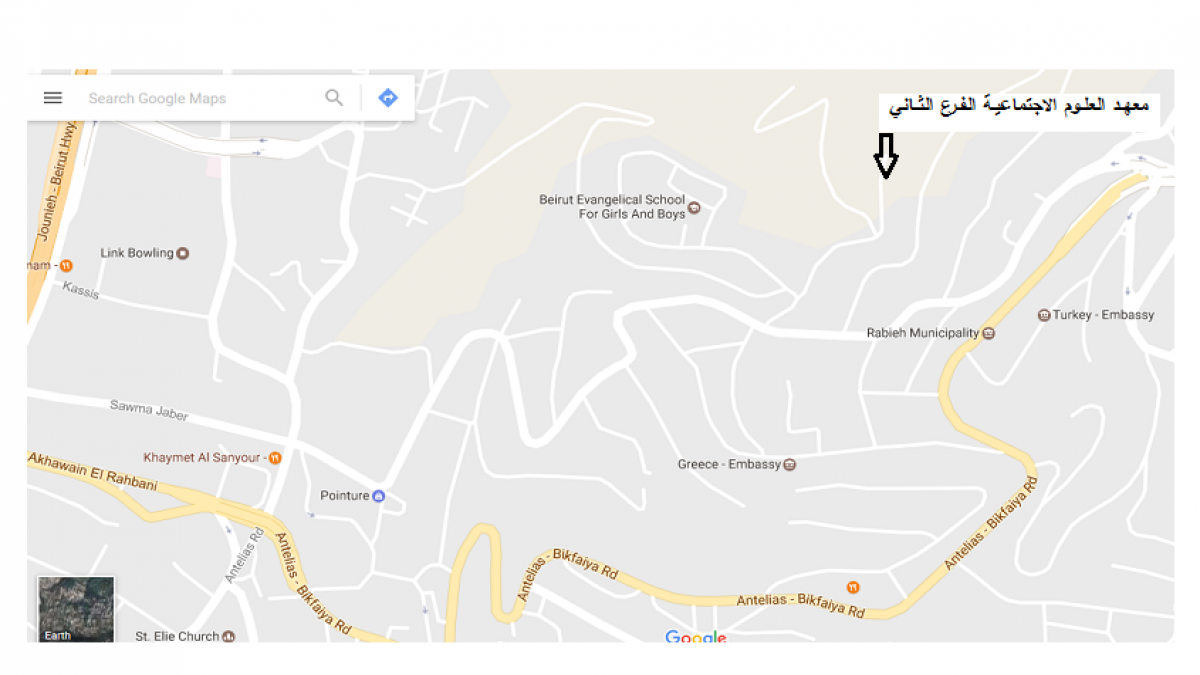Click the Sawma Jaber street label
Viewport: 1200px width, 675px height.
point(148,410)
